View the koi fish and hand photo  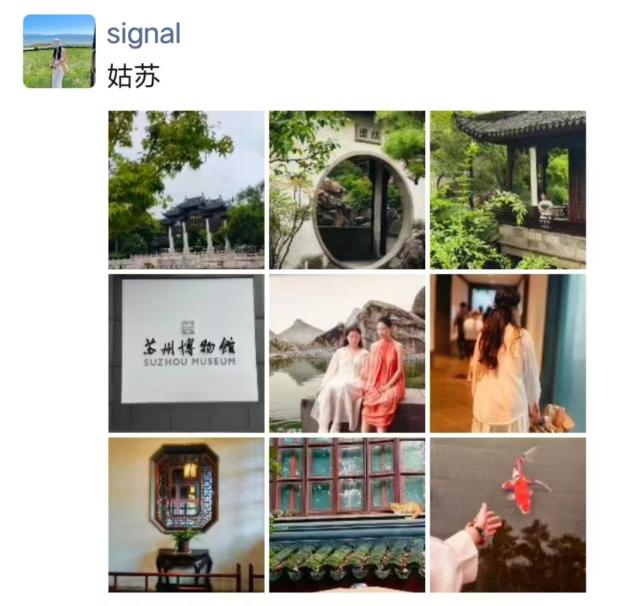pos(508,515)
